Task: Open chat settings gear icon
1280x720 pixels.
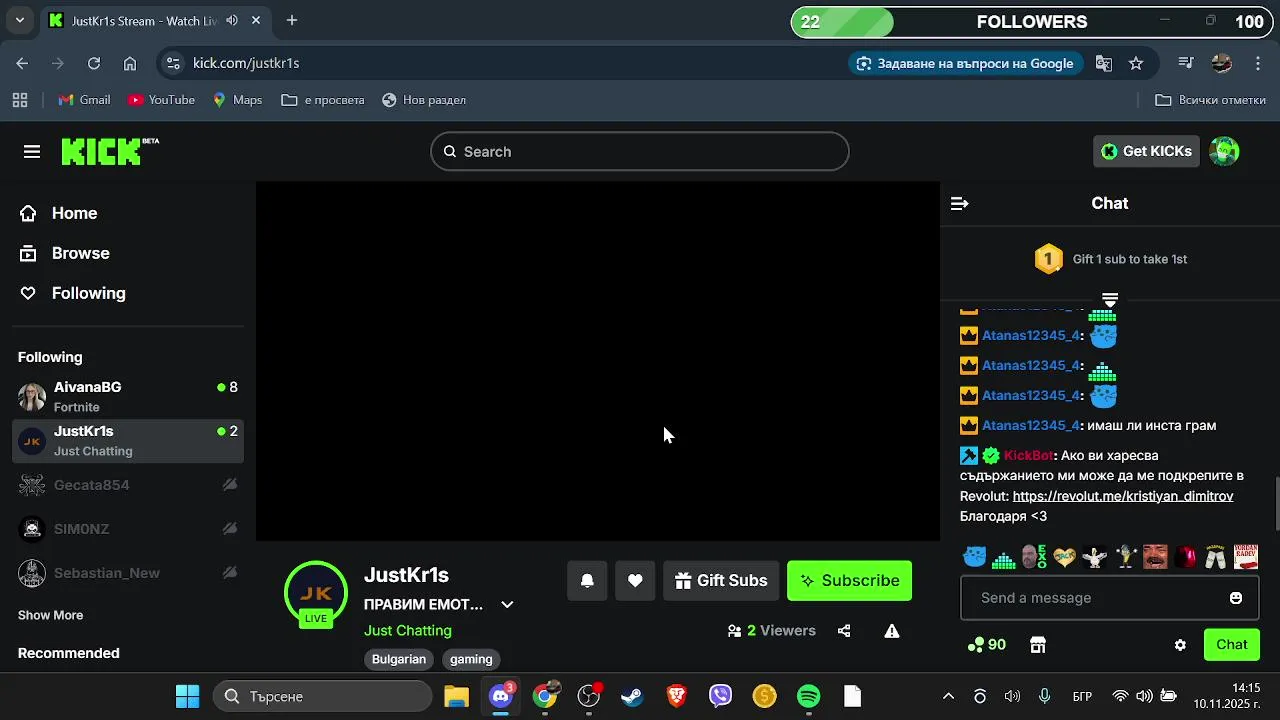Action: 1180,645
